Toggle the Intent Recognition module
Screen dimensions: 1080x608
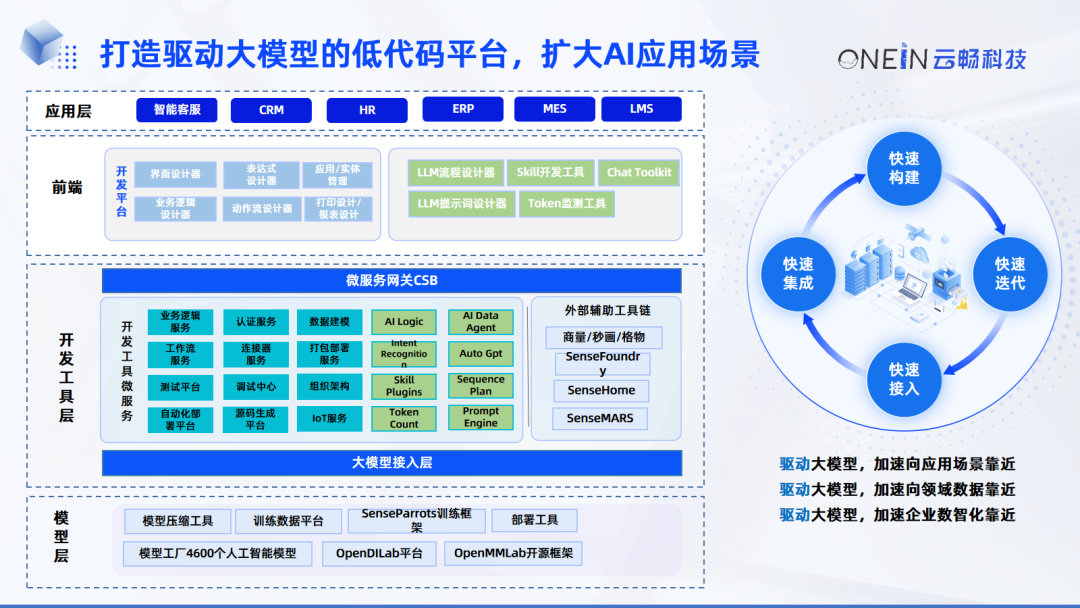pyautogui.click(x=403, y=353)
